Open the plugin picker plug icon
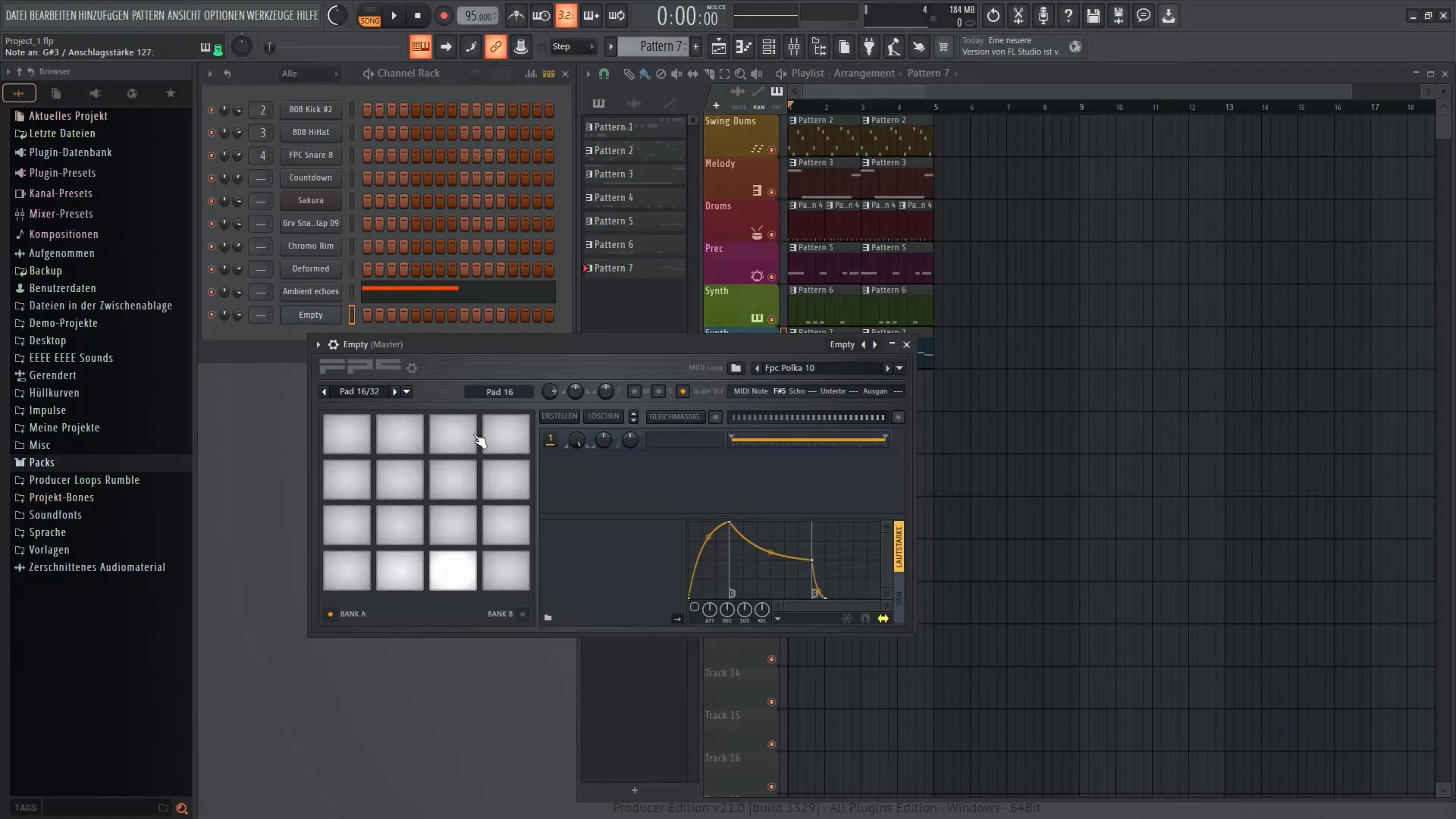 pyautogui.click(x=869, y=47)
